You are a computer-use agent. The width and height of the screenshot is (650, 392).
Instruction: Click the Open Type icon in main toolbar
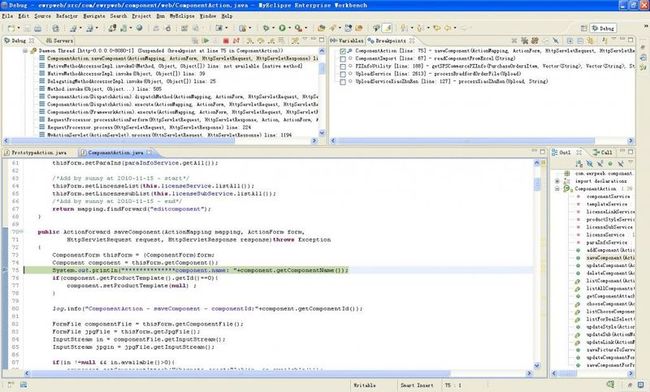[x=321, y=28]
